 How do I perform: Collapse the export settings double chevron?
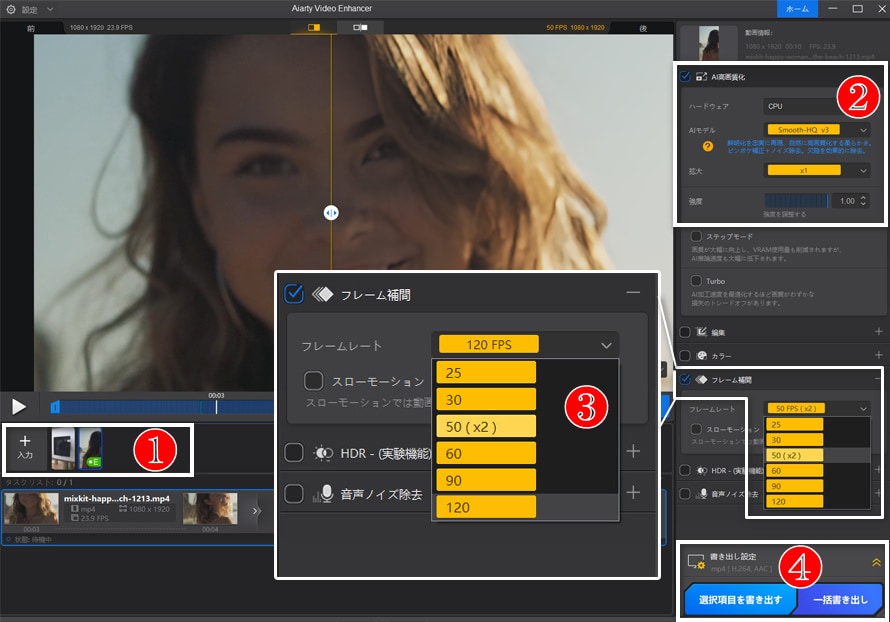(876, 563)
